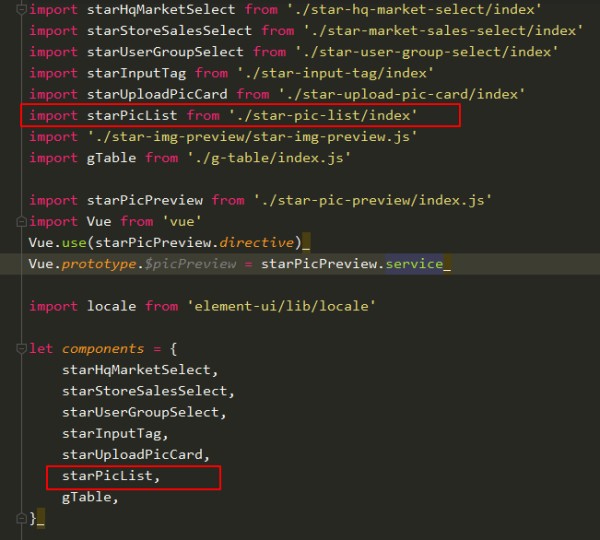600x540 pixels.
Task: Click starStoreSalesSelect inside components object
Action: (x=145, y=391)
